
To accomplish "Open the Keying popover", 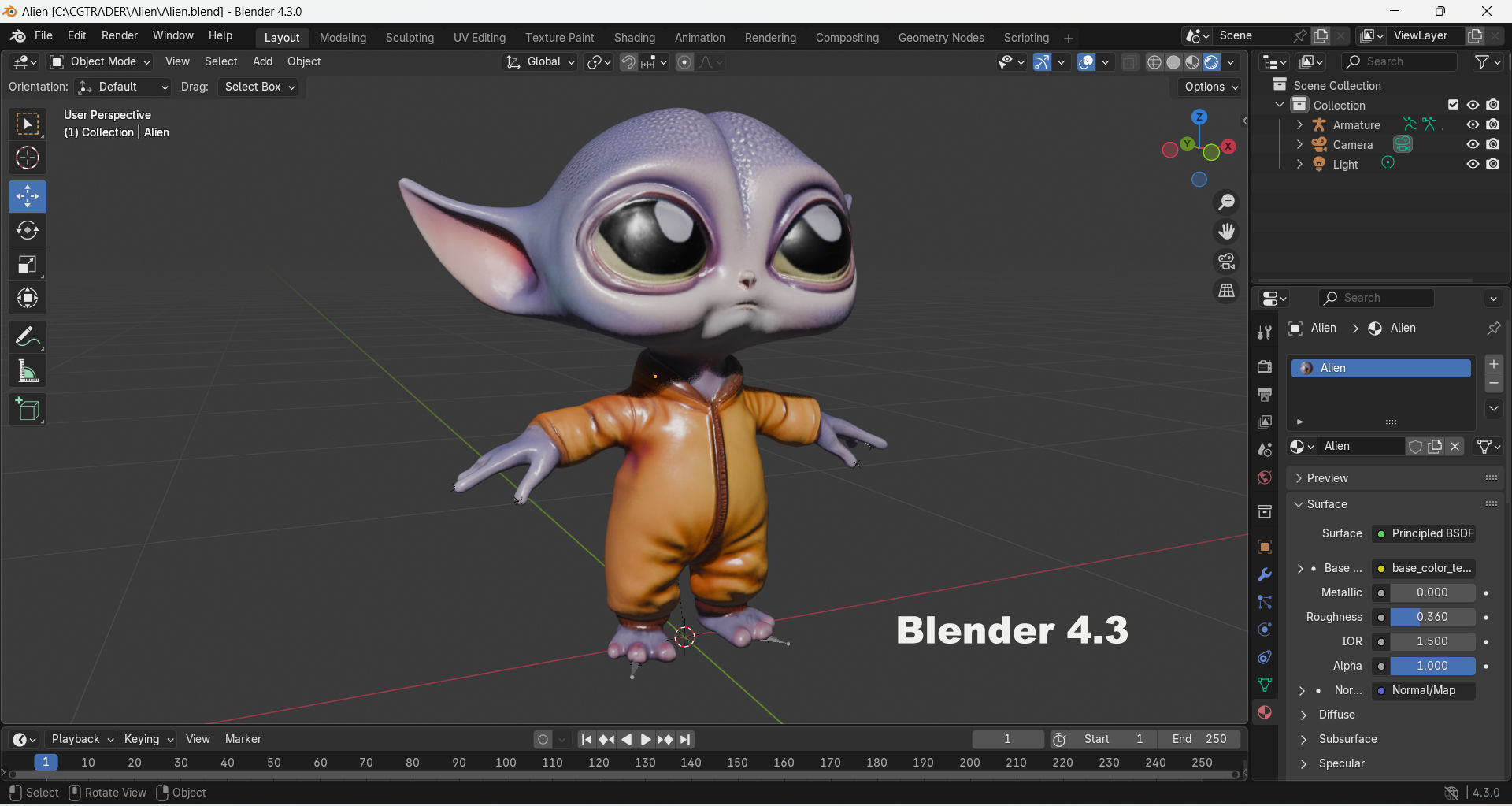I will pyautogui.click(x=148, y=739).
